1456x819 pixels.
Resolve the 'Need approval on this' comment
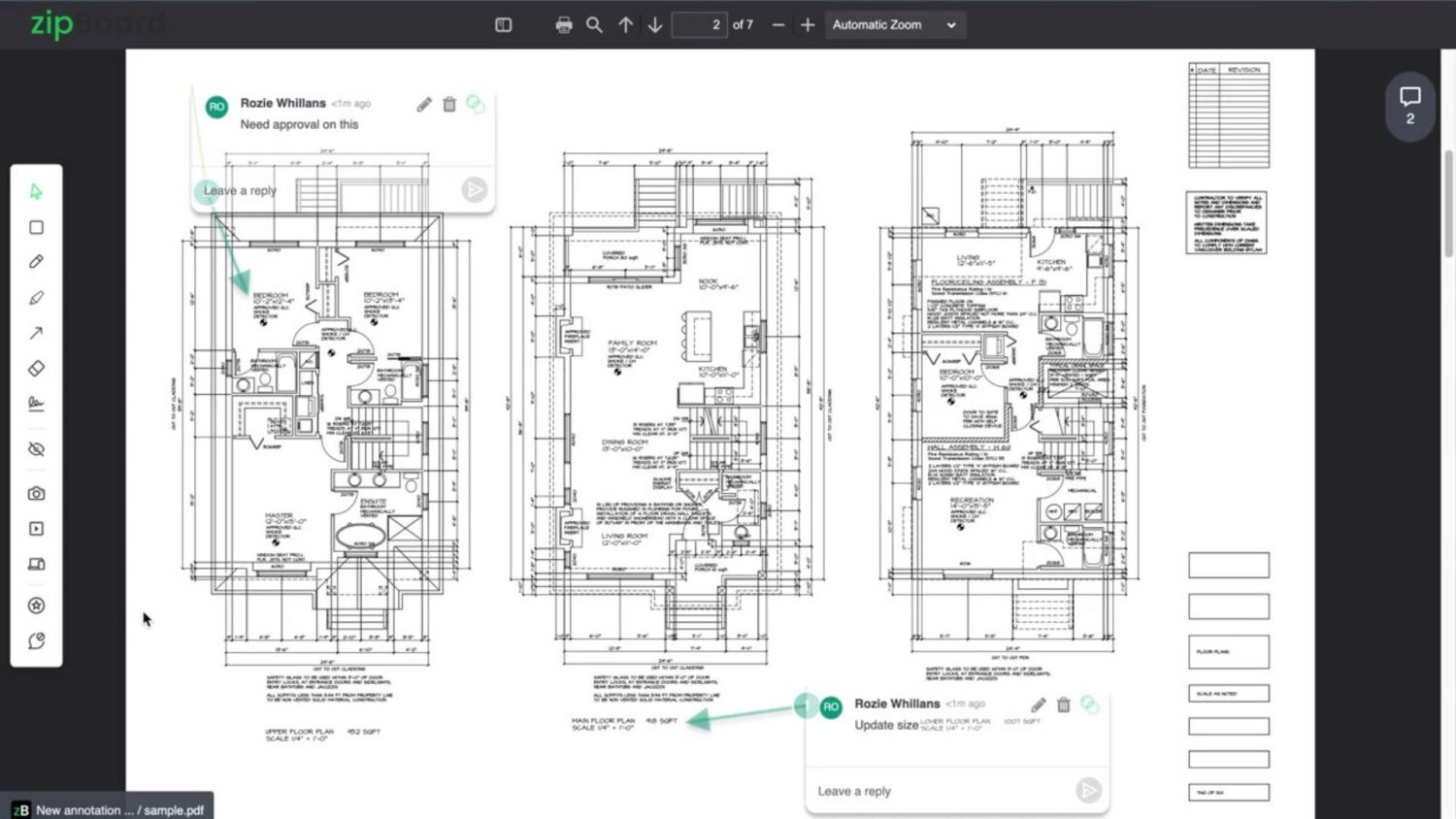pos(475,103)
